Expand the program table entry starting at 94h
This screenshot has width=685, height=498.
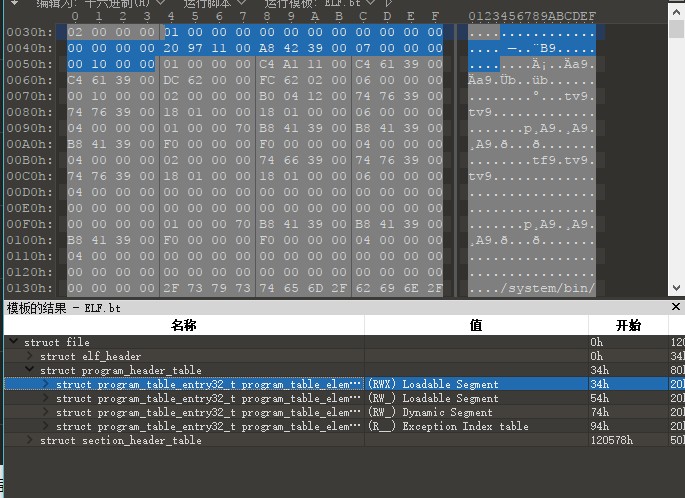[x=46, y=425]
